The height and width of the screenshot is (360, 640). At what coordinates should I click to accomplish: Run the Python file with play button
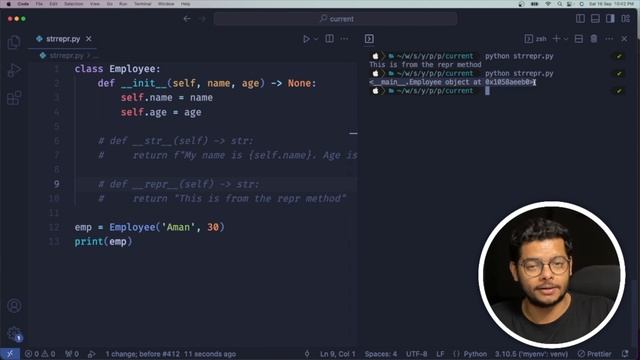pyautogui.click(x=306, y=39)
